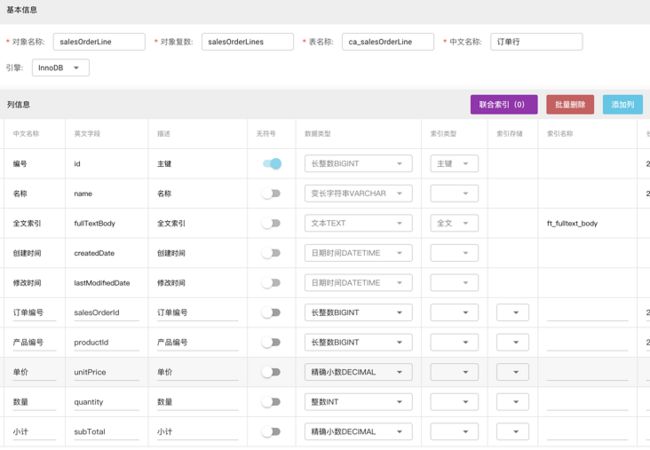650x450 pixels.
Task: Open index type dropdown for createdDate row
Action: tap(454, 253)
